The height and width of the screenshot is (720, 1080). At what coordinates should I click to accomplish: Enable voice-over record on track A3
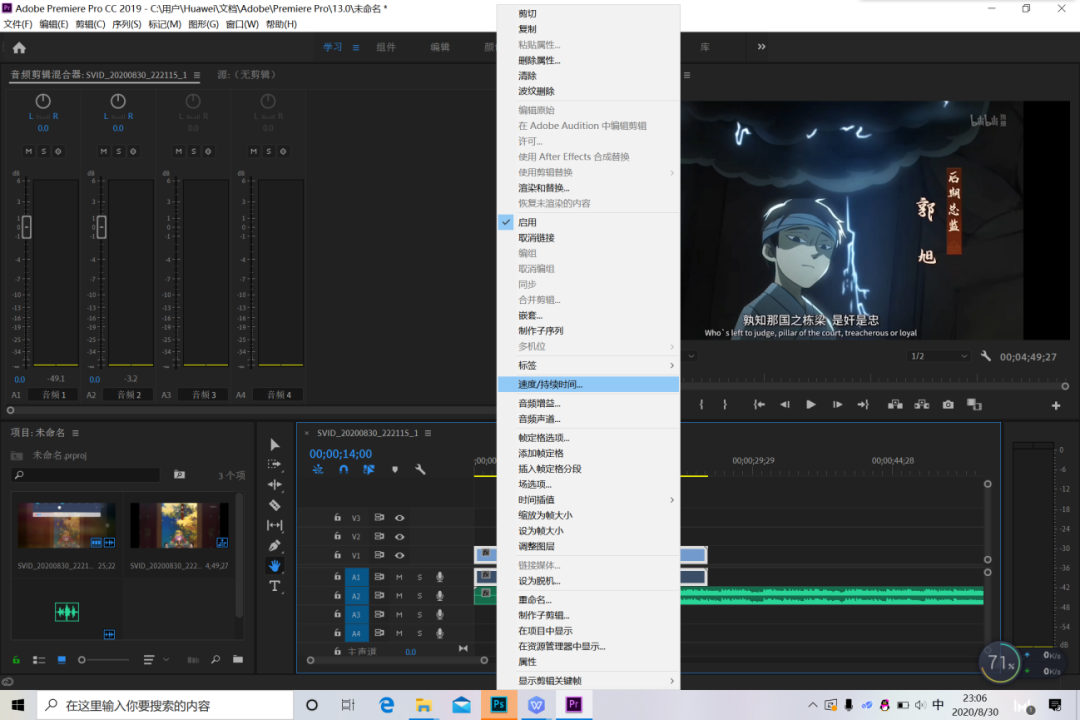439,615
